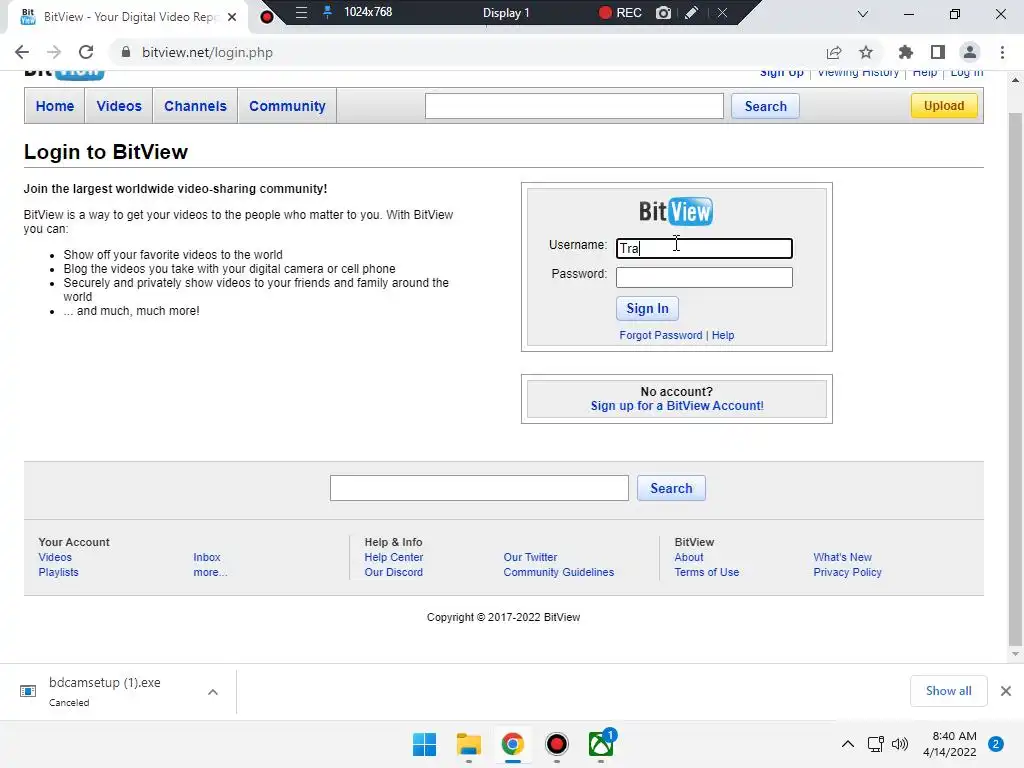Open Our Twitter link
The height and width of the screenshot is (768, 1024).
pos(530,557)
